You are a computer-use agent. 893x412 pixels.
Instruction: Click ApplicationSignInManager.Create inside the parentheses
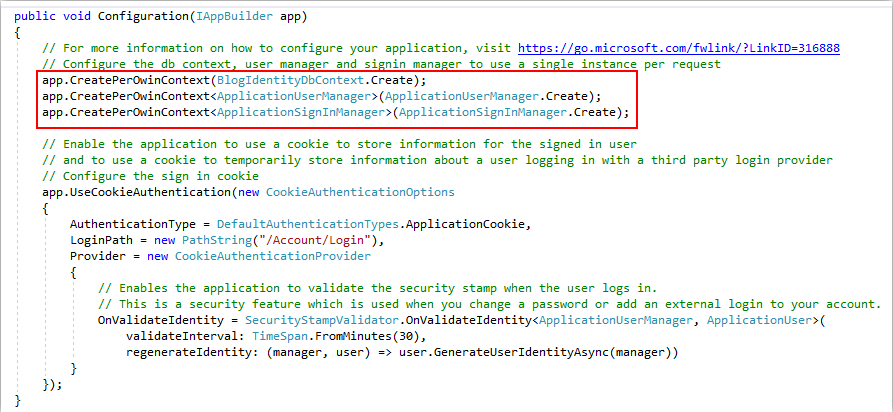(x=507, y=112)
